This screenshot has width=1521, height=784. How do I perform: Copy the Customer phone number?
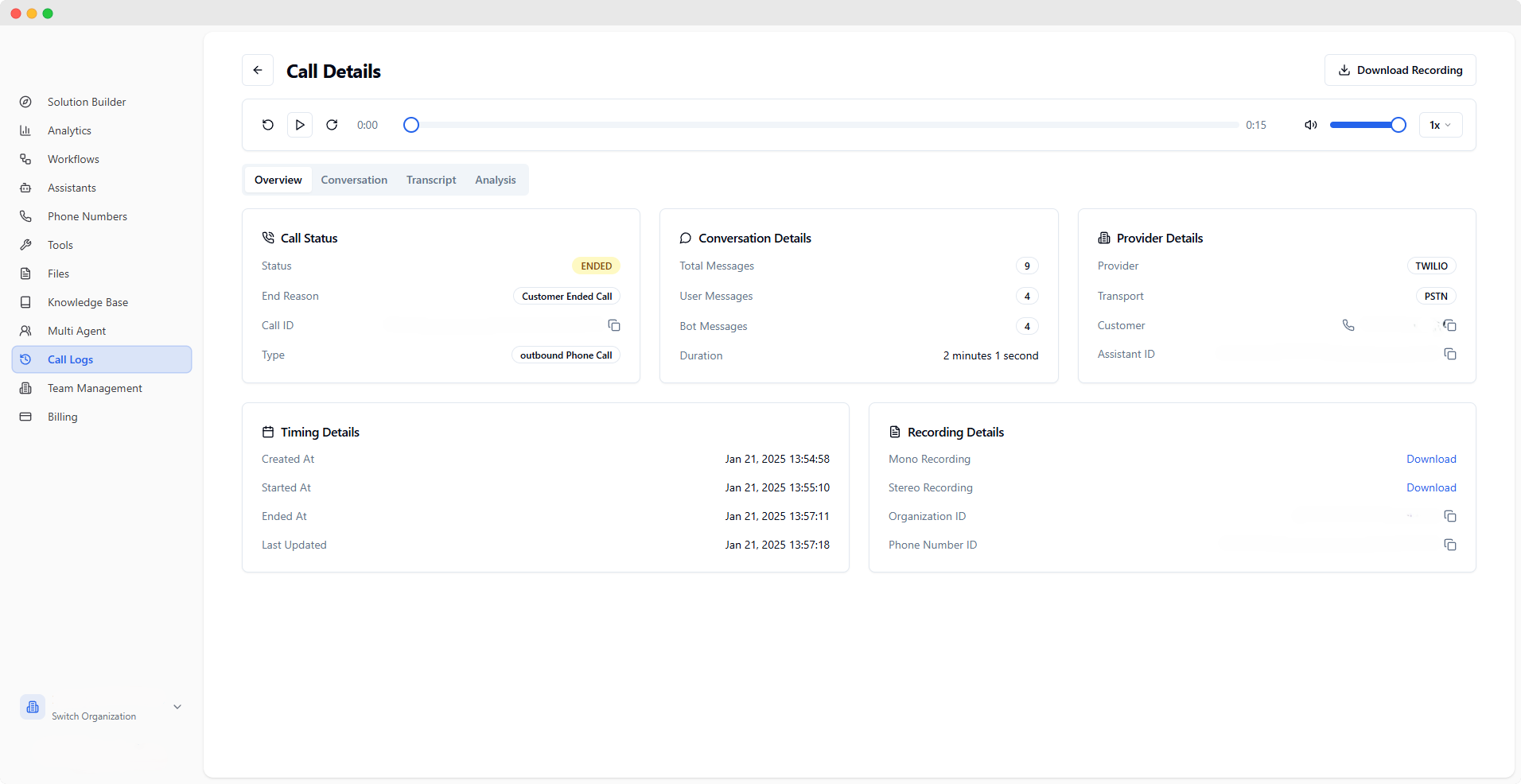pos(1449,325)
